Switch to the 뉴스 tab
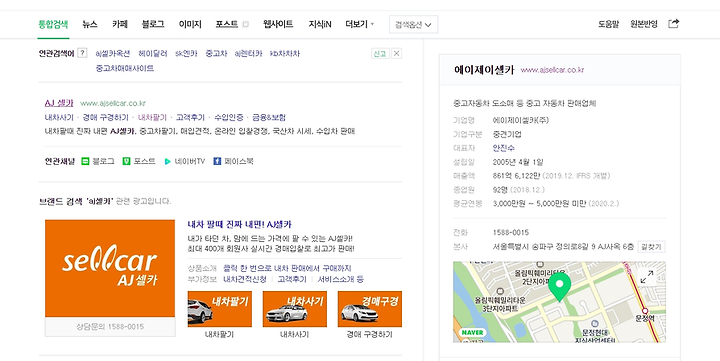The width and height of the screenshot is (720, 361). [x=90, y=24]
